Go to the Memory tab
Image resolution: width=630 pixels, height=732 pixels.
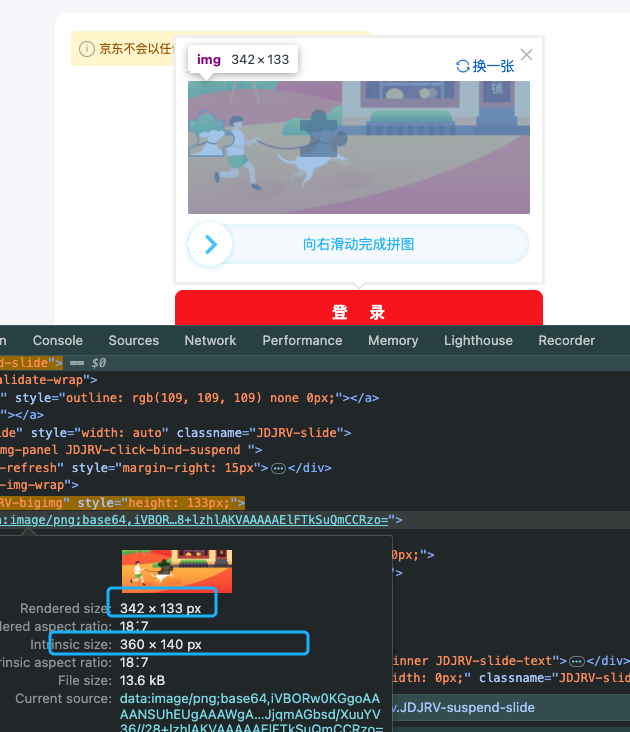[393, 340]
